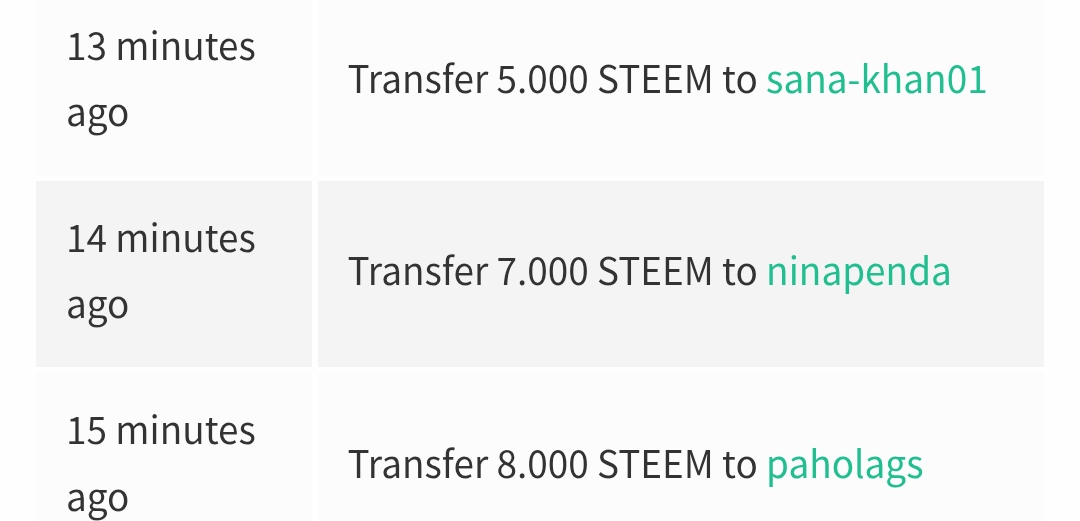Screen dimensions: 1080x521
Task: Click the word Transfer in the sana-khan01 row
Action: tap(418, 79)
